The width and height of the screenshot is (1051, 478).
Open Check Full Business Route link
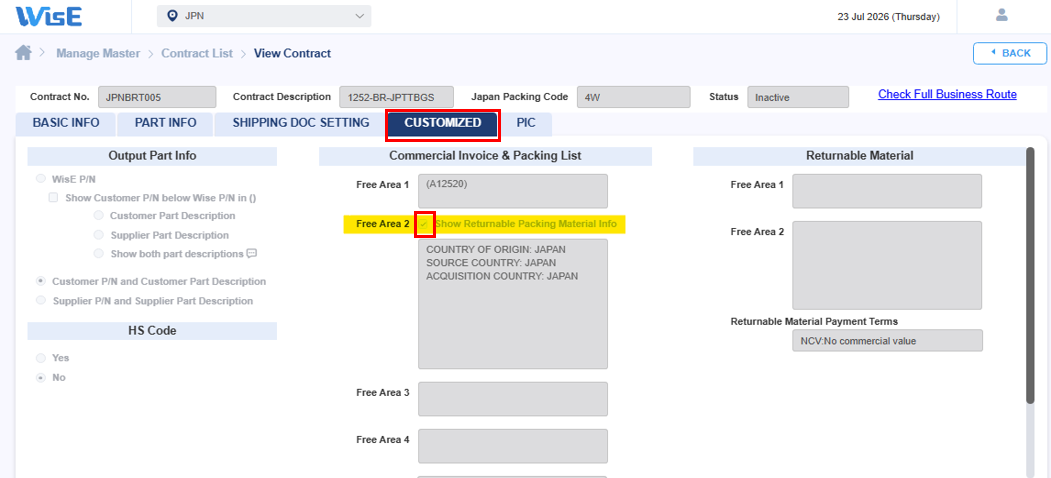[x=947, y=95]
